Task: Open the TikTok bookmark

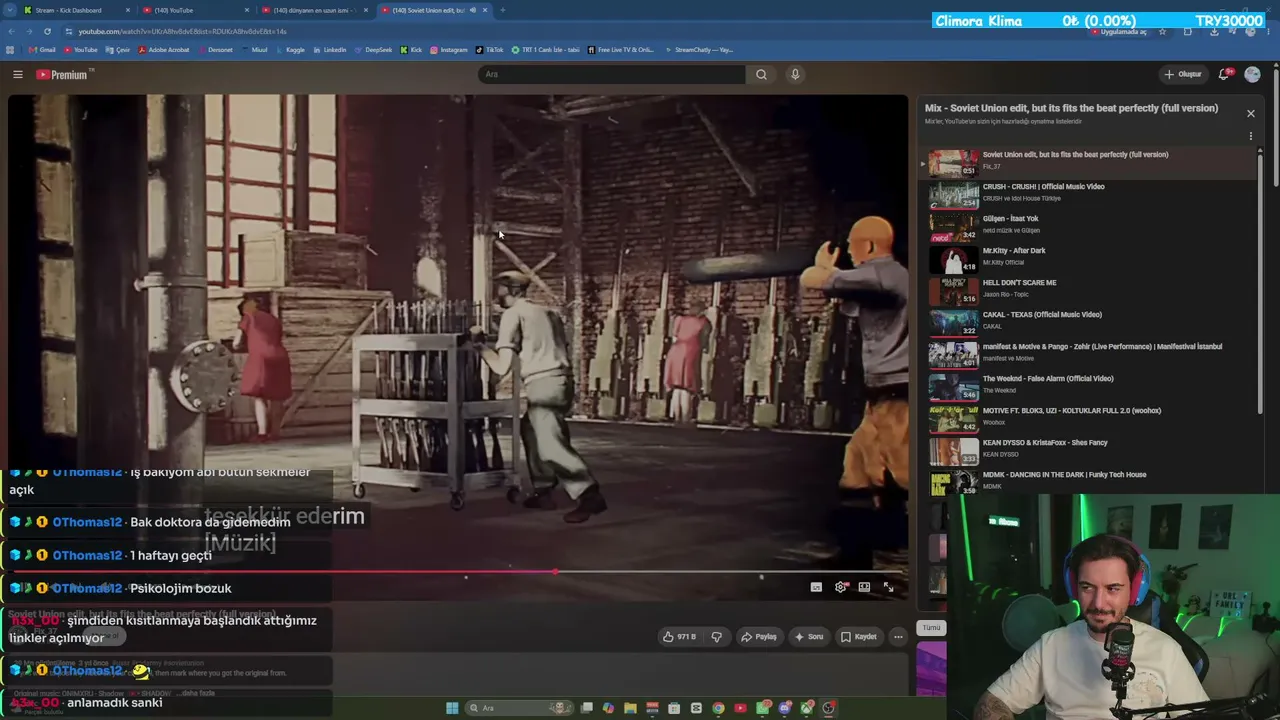Action: click(490, 49)
